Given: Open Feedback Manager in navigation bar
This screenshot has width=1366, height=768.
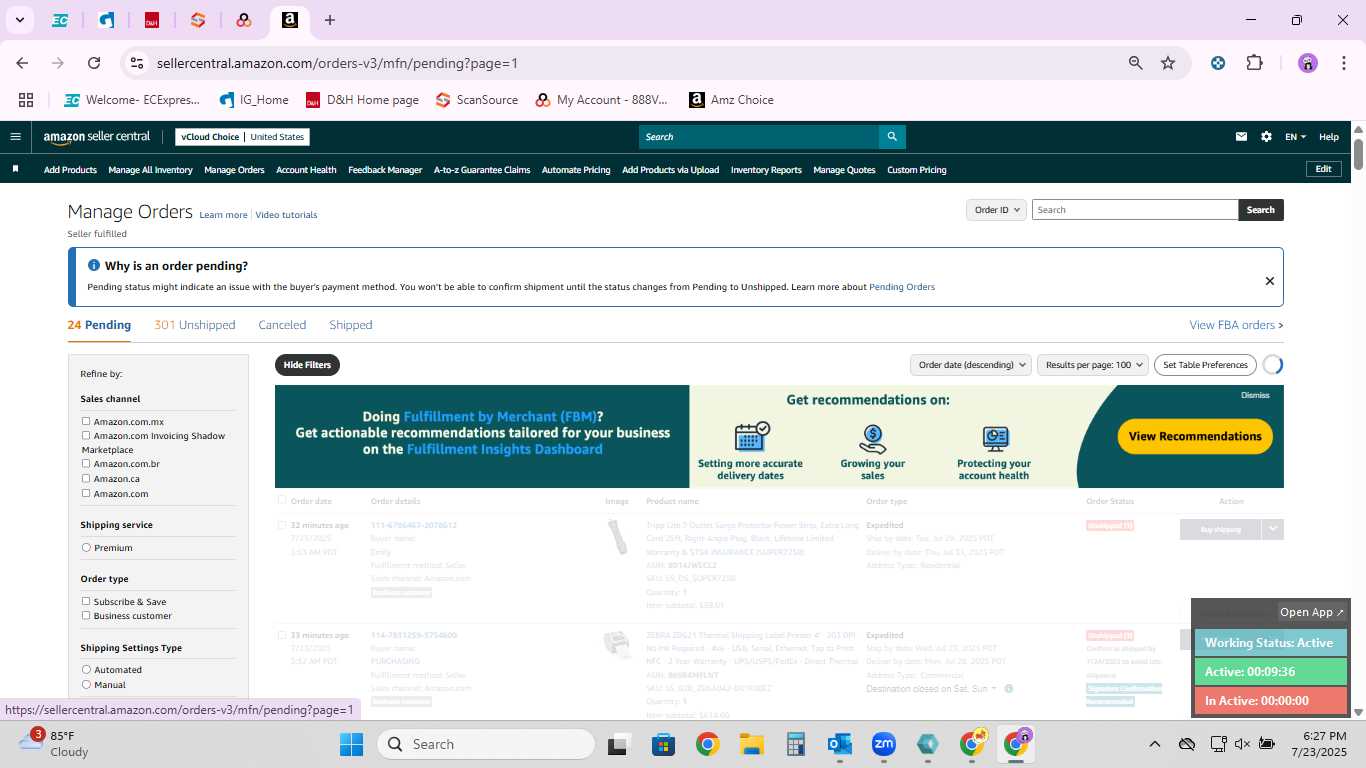Looking at the screenshot, I should 385,170.
